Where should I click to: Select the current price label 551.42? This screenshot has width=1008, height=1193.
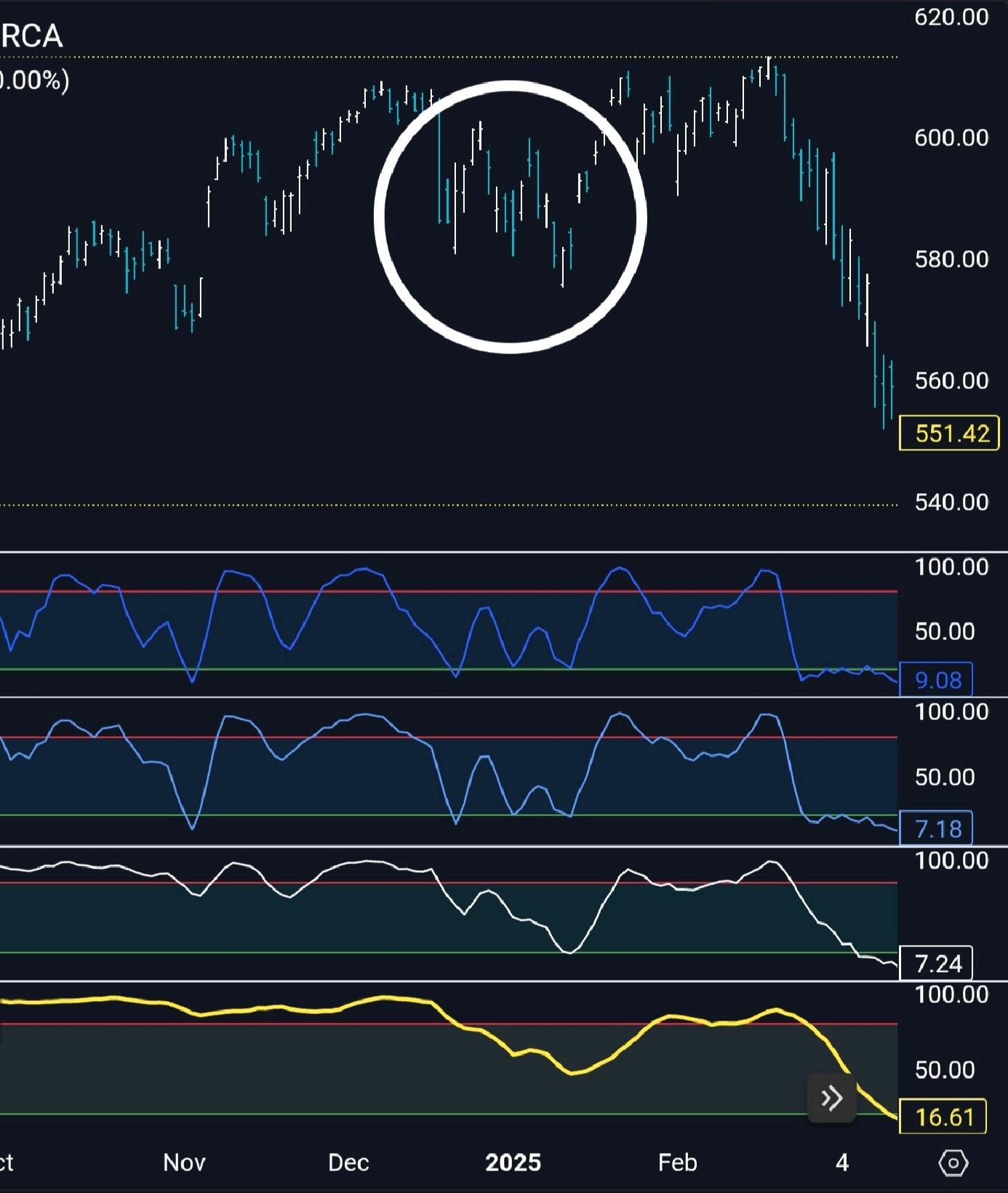(949, 434)
